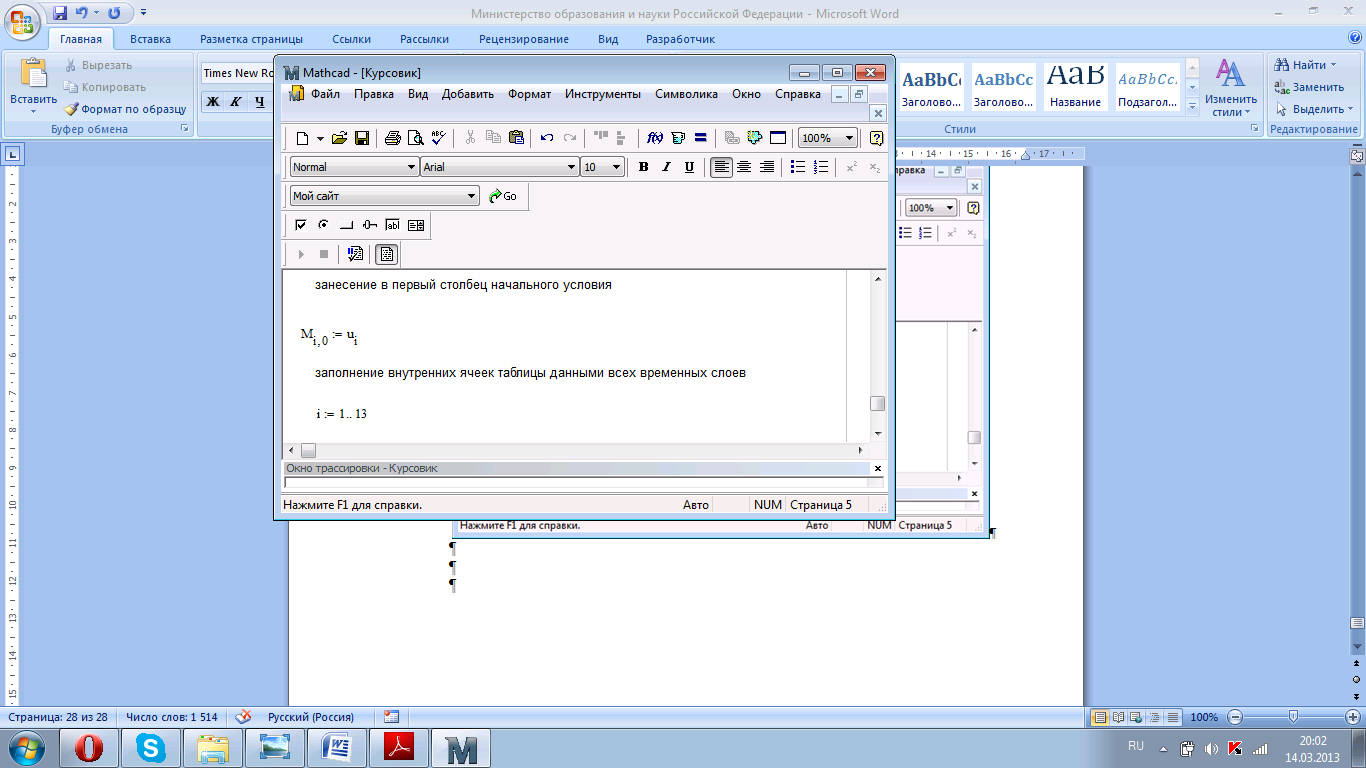Undo the last action in Mathcad

547,138
